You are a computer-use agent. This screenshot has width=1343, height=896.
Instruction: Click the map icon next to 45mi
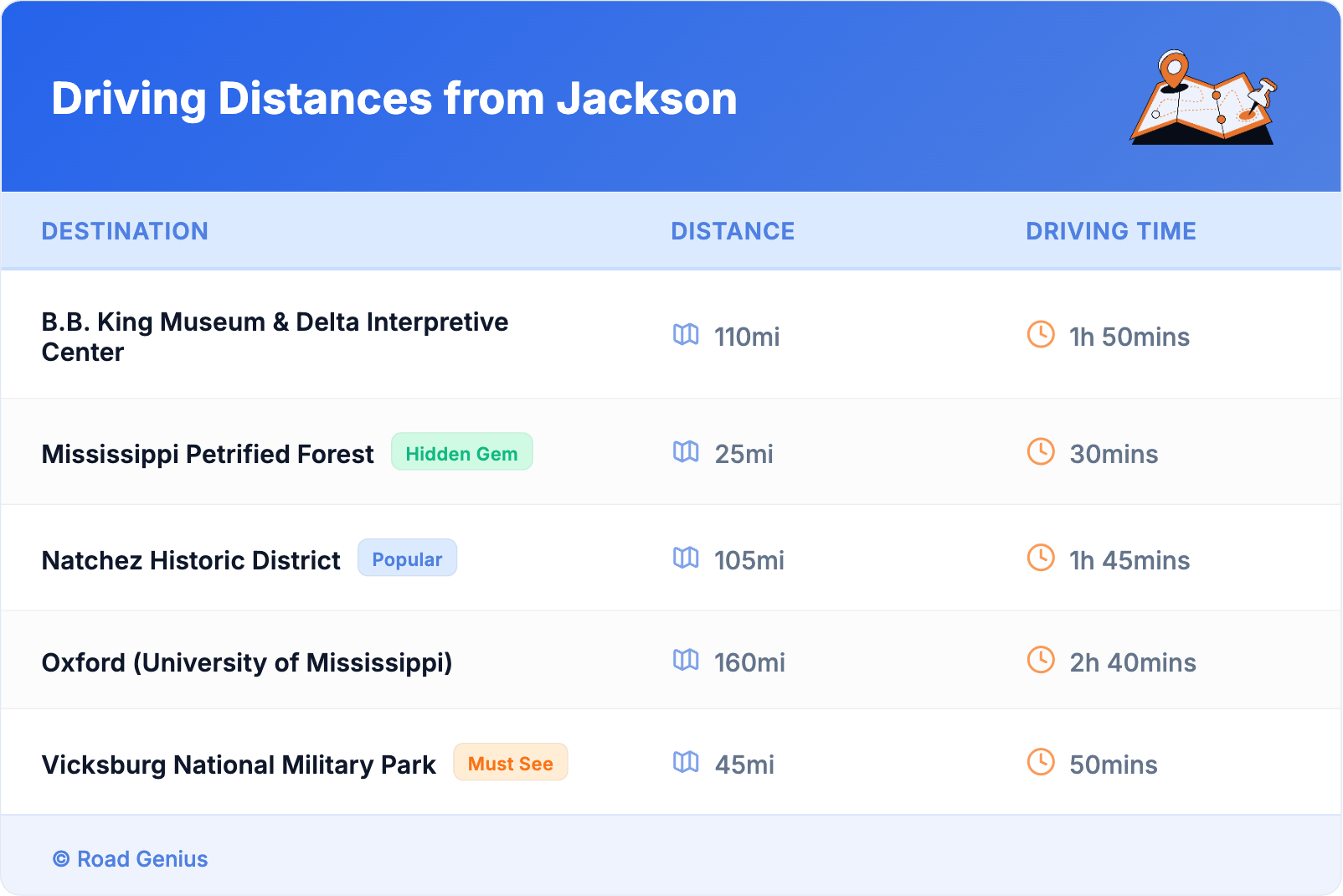tap(686, 763)
